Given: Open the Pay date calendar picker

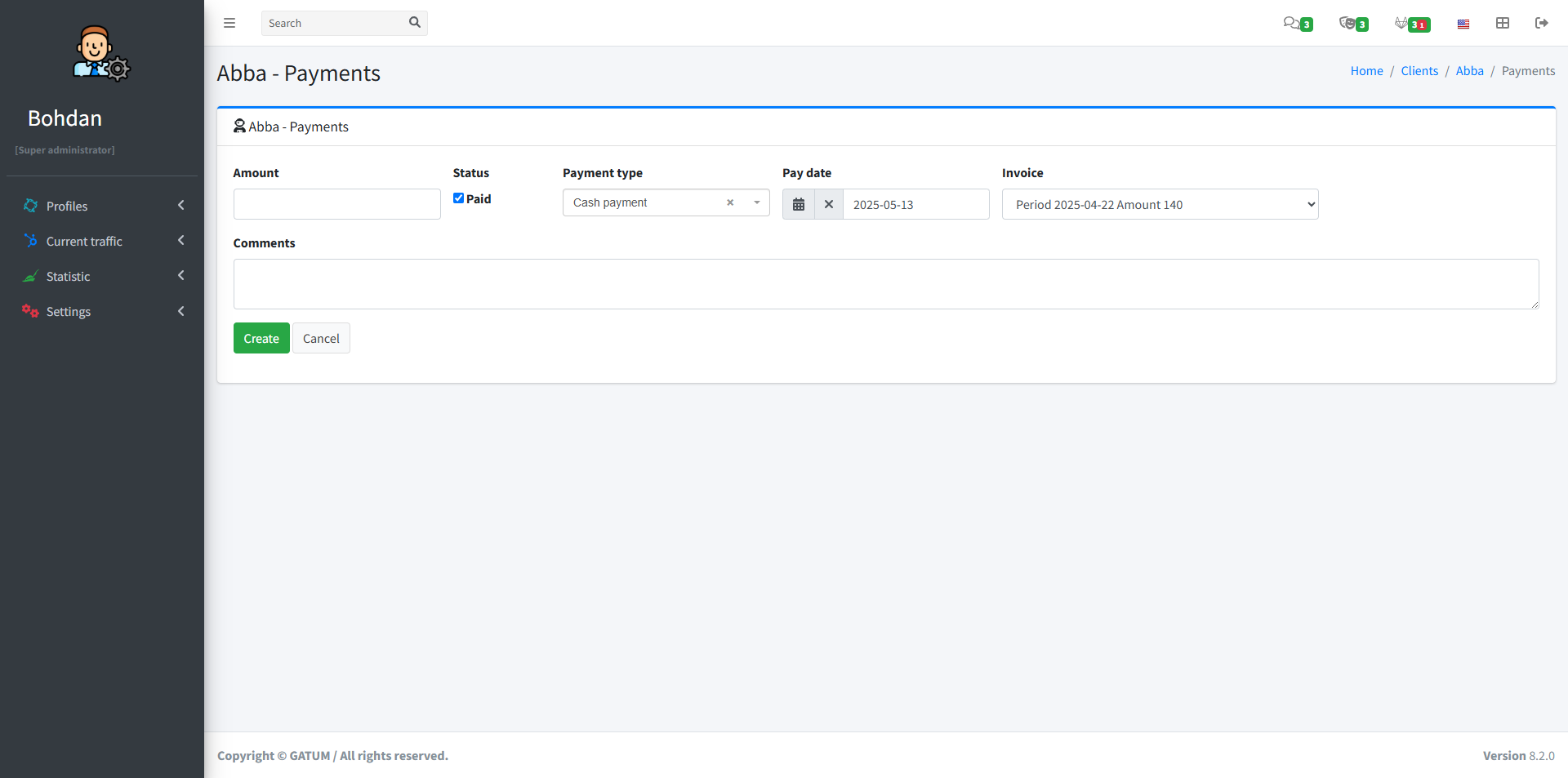Looking at the screenshot, I should click(x=799, y=205).
